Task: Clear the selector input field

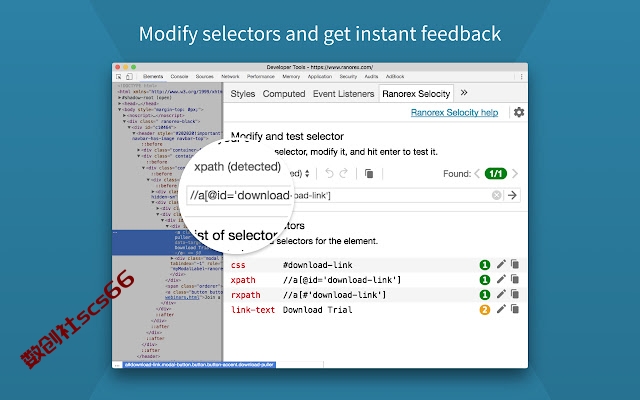Action: pyautogui.click(x=496, y=196)
